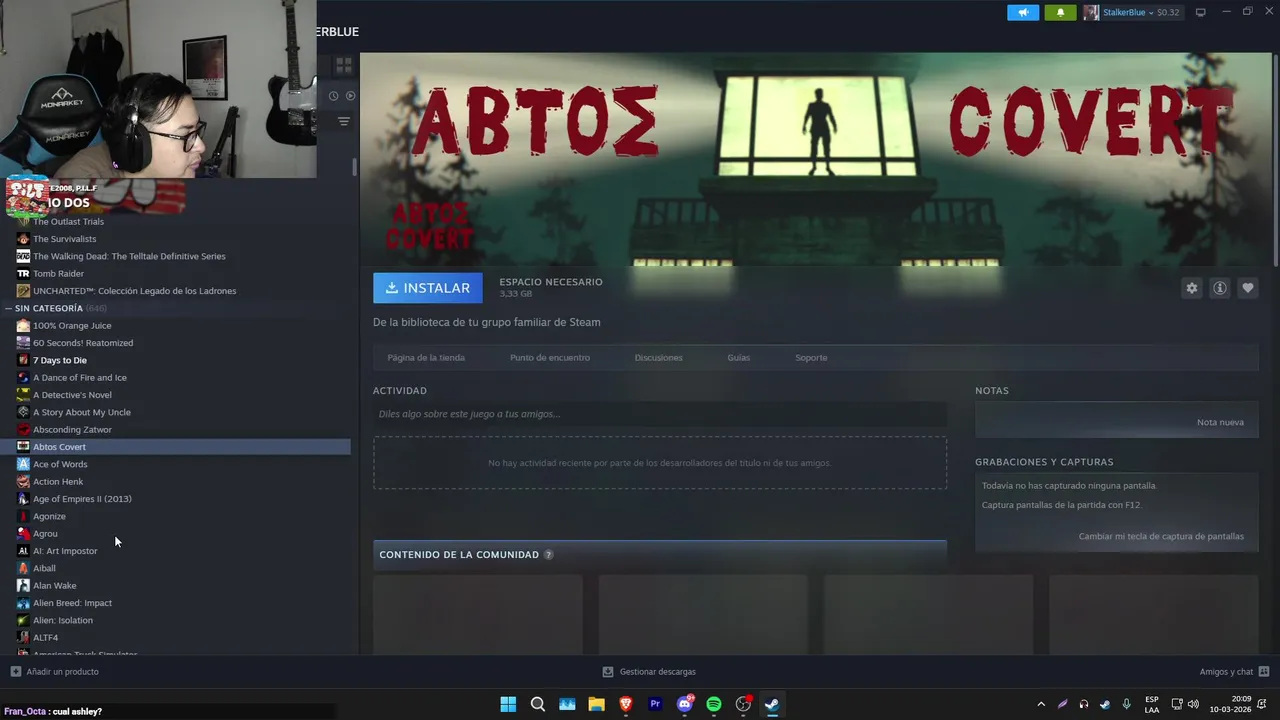Open Soporte tab

pyautogui.click(x=811, y=357)
